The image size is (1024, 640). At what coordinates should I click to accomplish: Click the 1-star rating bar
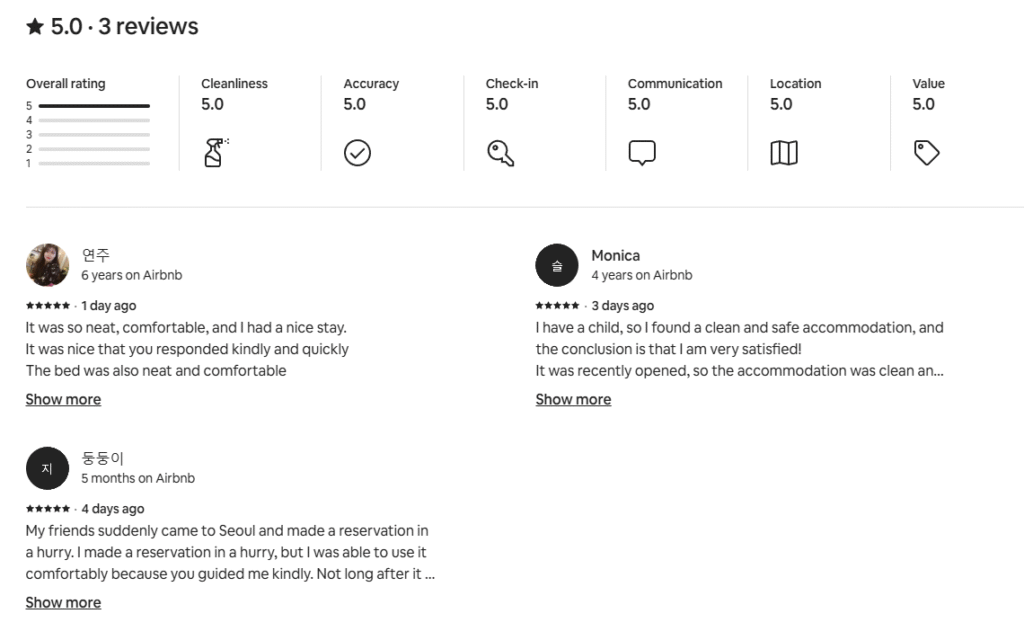[94, 163]
